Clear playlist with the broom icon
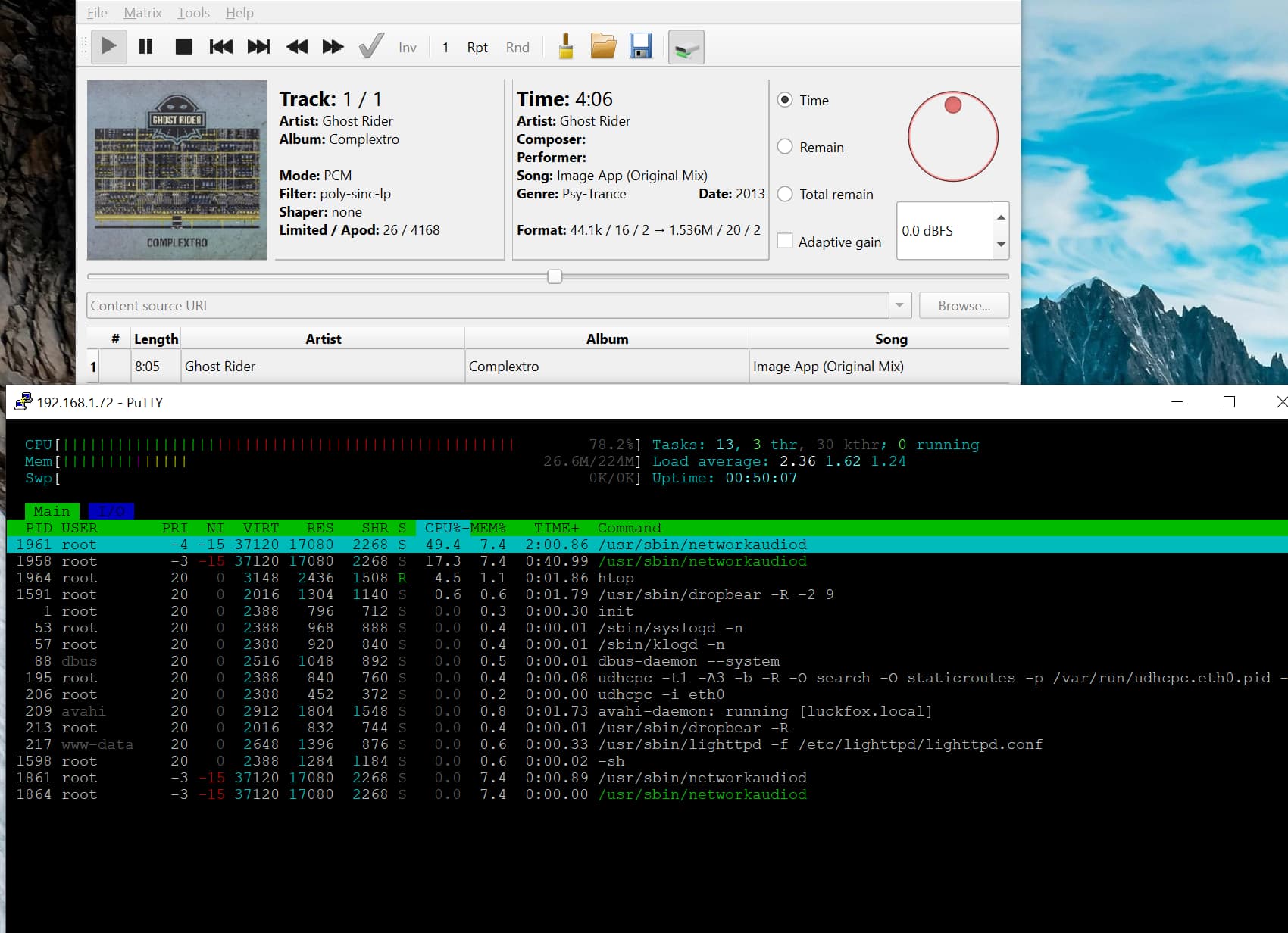This screenshot has height=933, width=1288. [x=565, y=47]
